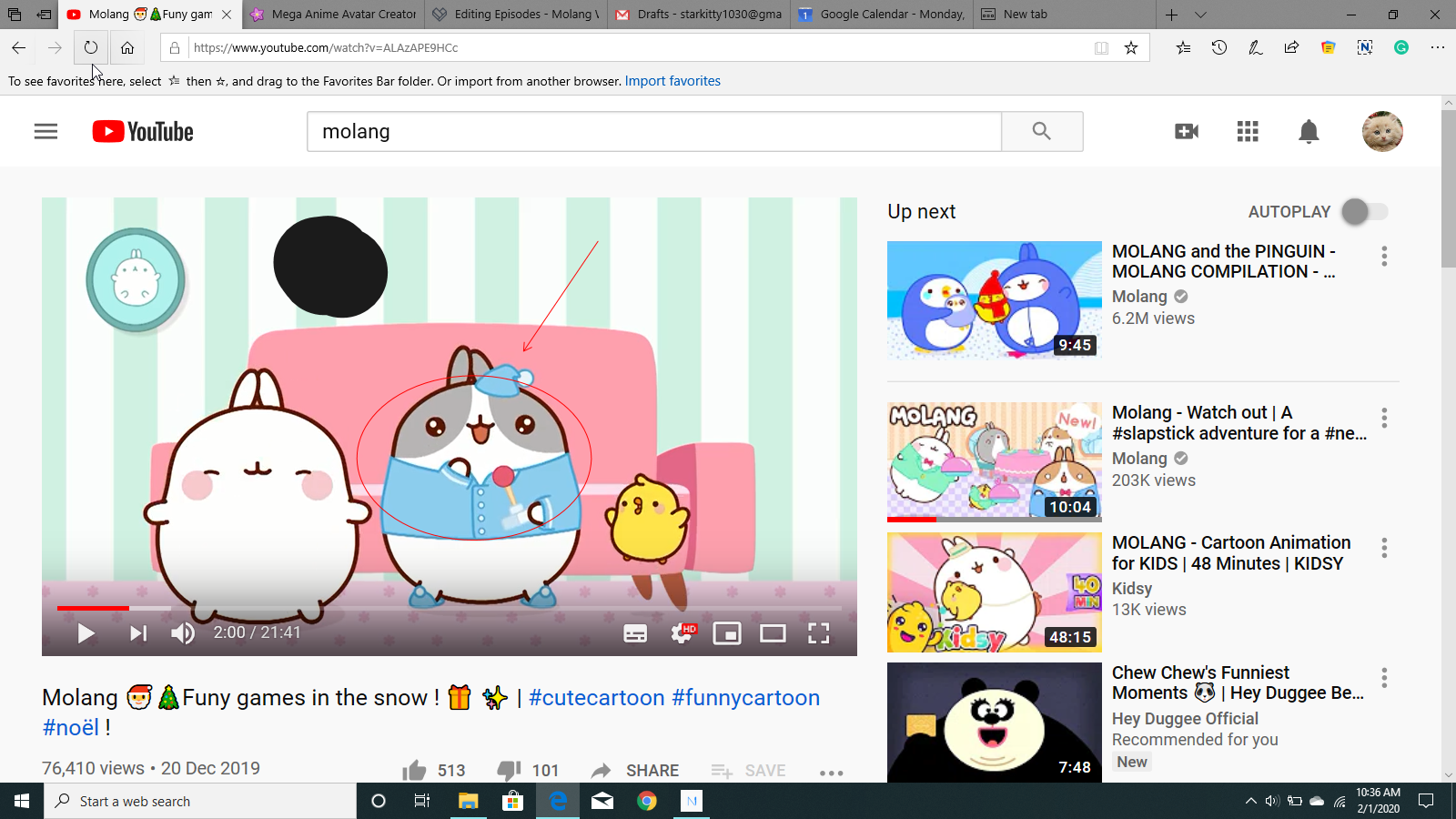1456x819 pixels.
Task: Toggle subtitles/closed captions
Action: [x=635, y=633]
